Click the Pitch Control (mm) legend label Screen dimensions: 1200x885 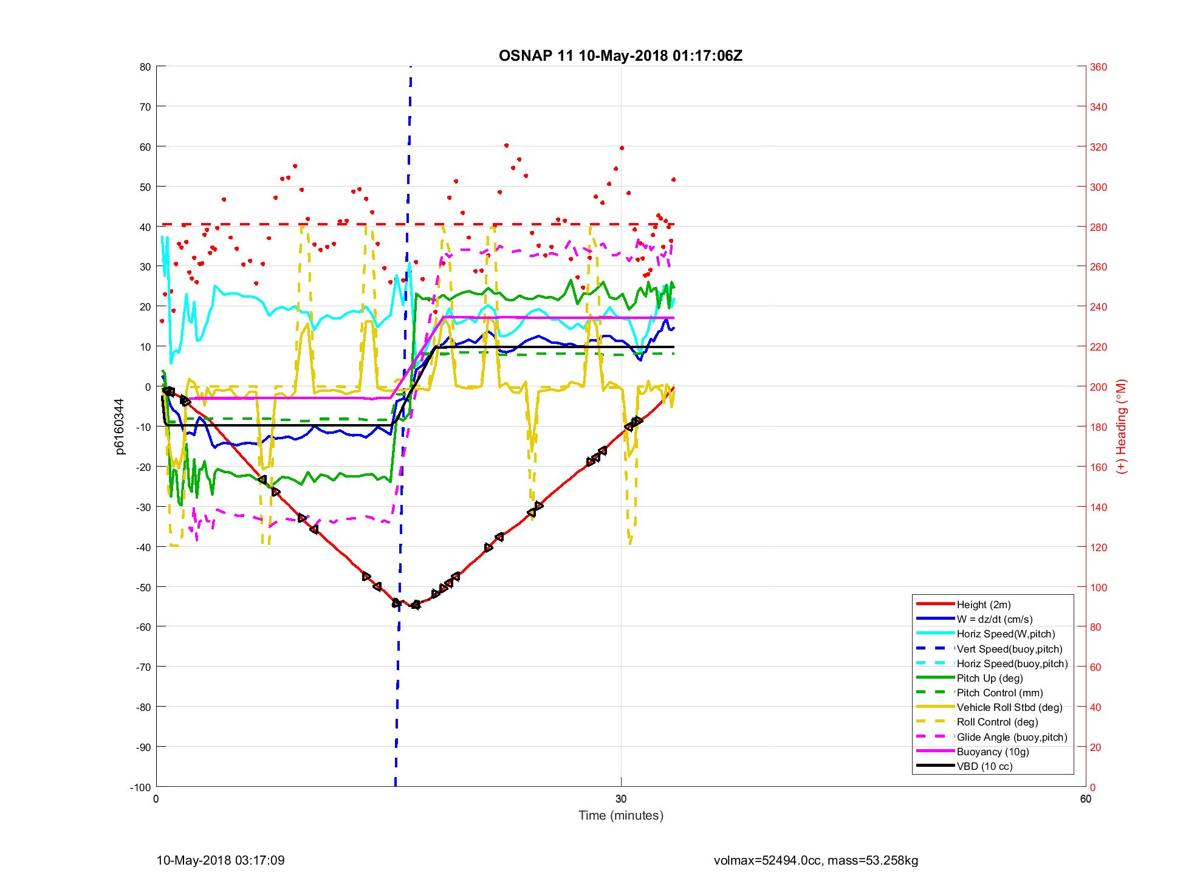point(1001,693)
